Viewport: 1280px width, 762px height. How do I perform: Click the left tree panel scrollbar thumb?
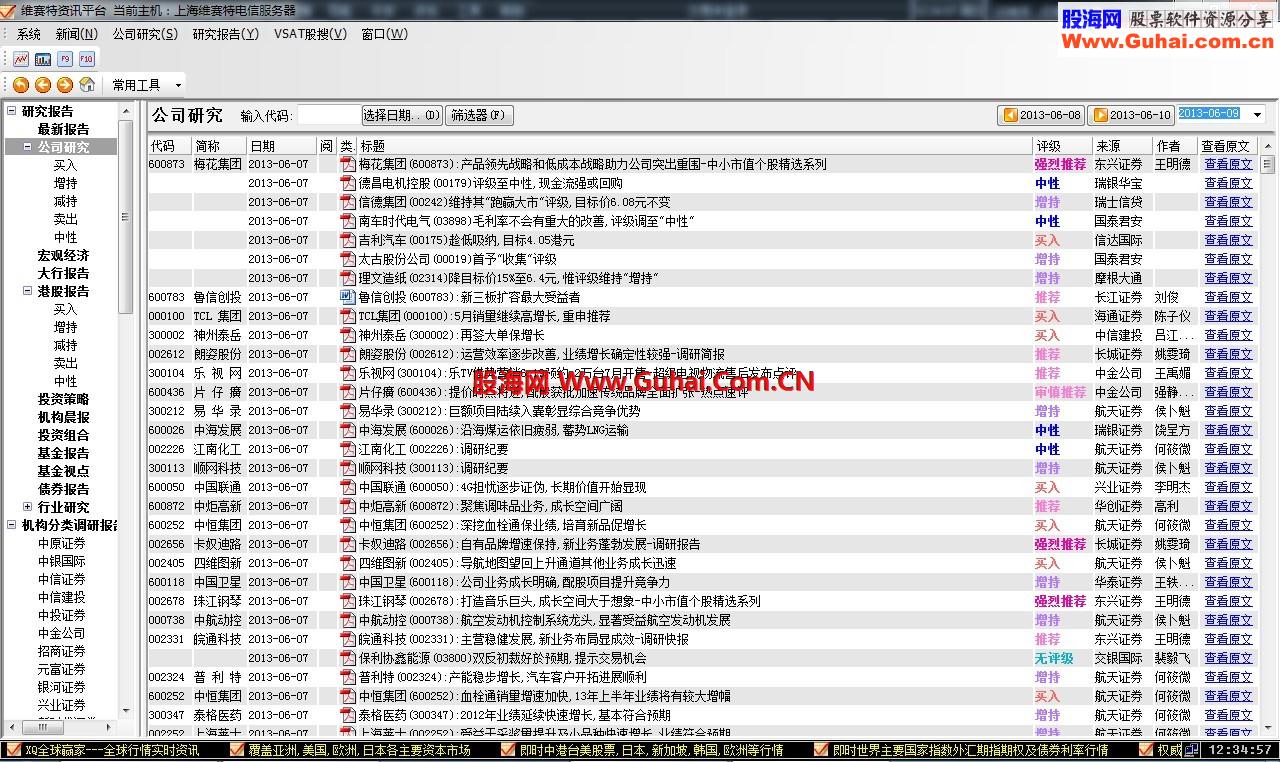125,216
